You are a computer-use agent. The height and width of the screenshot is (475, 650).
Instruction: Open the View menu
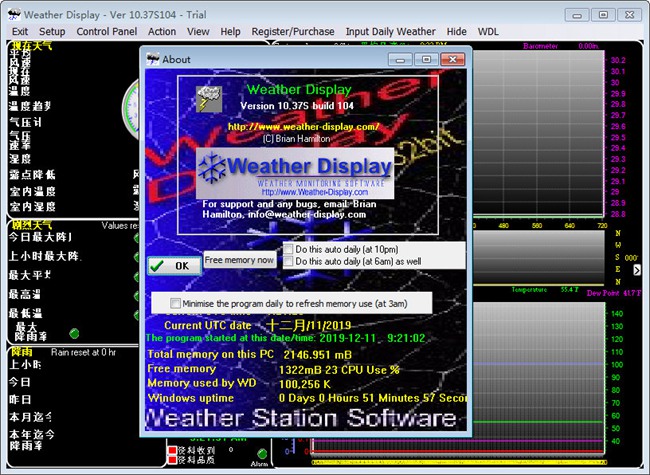click(198, 32)
